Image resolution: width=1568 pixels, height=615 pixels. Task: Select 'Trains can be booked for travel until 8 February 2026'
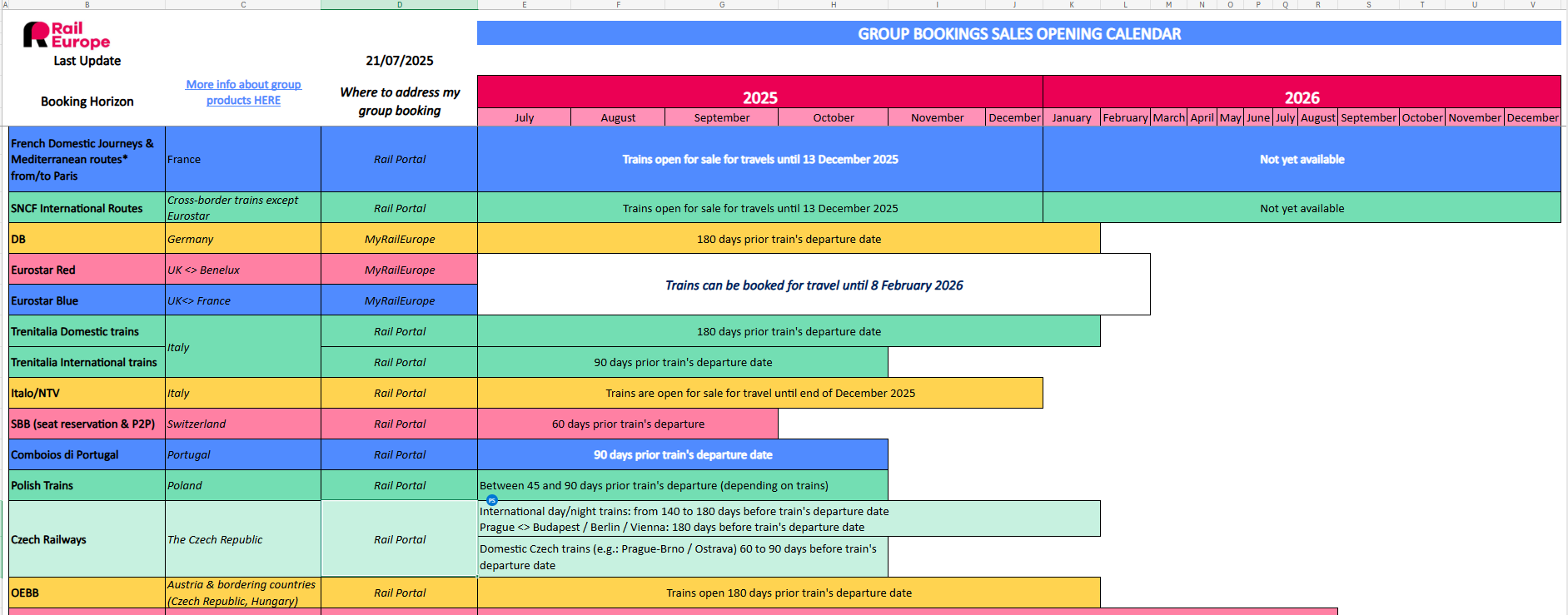point(814,285)
